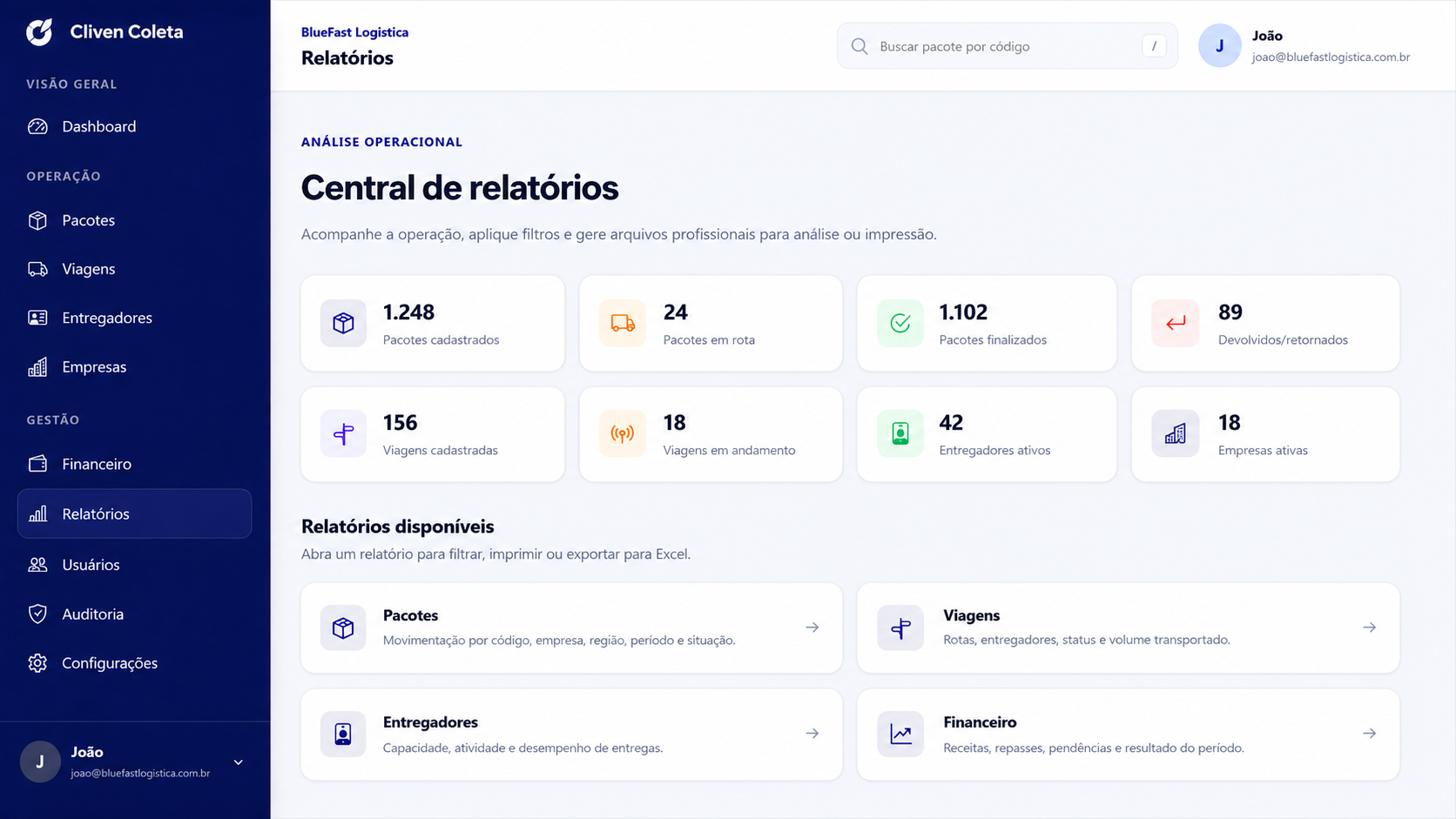Click the Auditoria shield icon
This screenshot has width=1456, height=819.
click(x=37, y=614)
